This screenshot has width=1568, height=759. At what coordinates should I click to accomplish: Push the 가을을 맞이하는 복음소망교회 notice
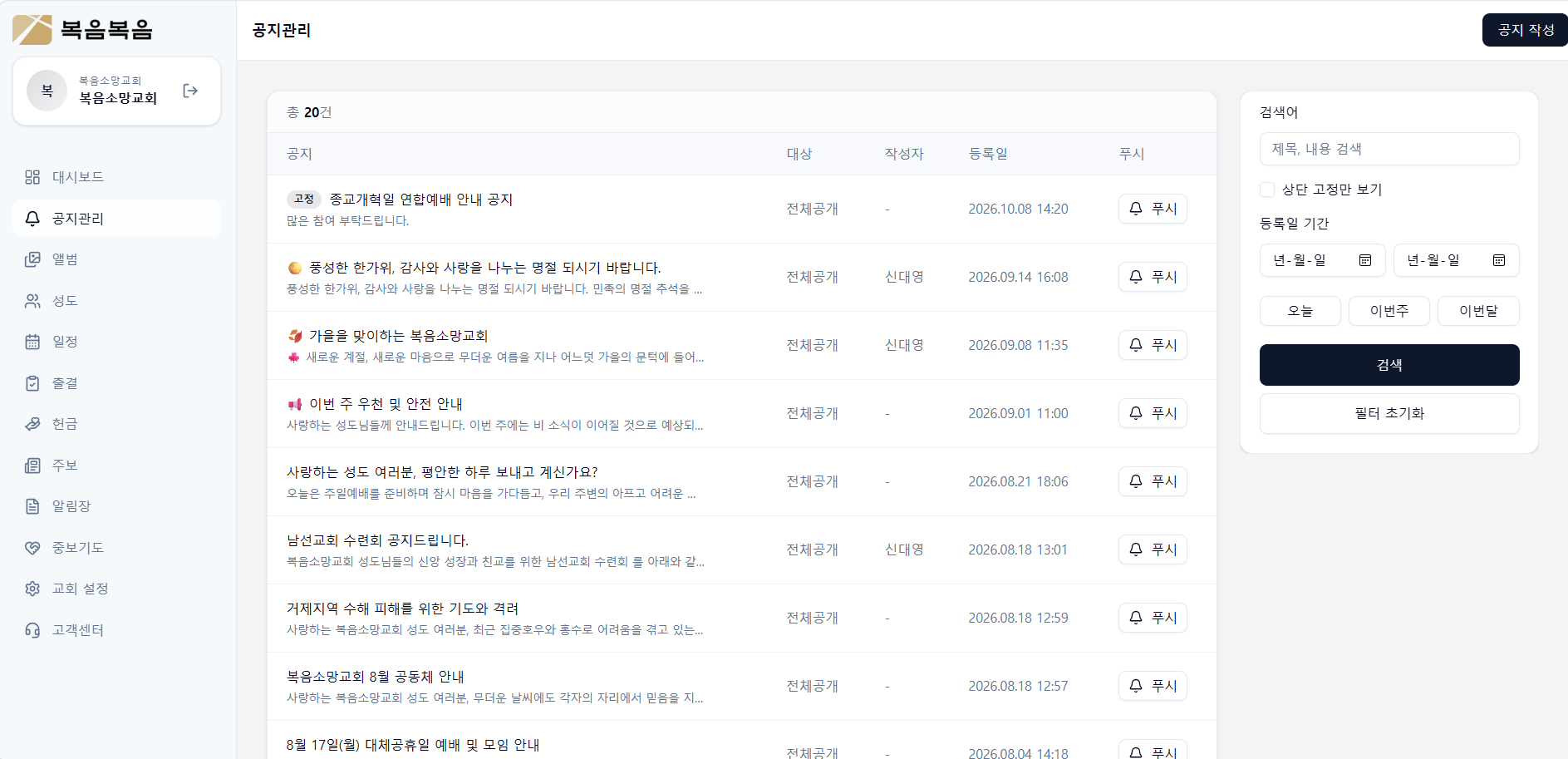[1153, 345]
